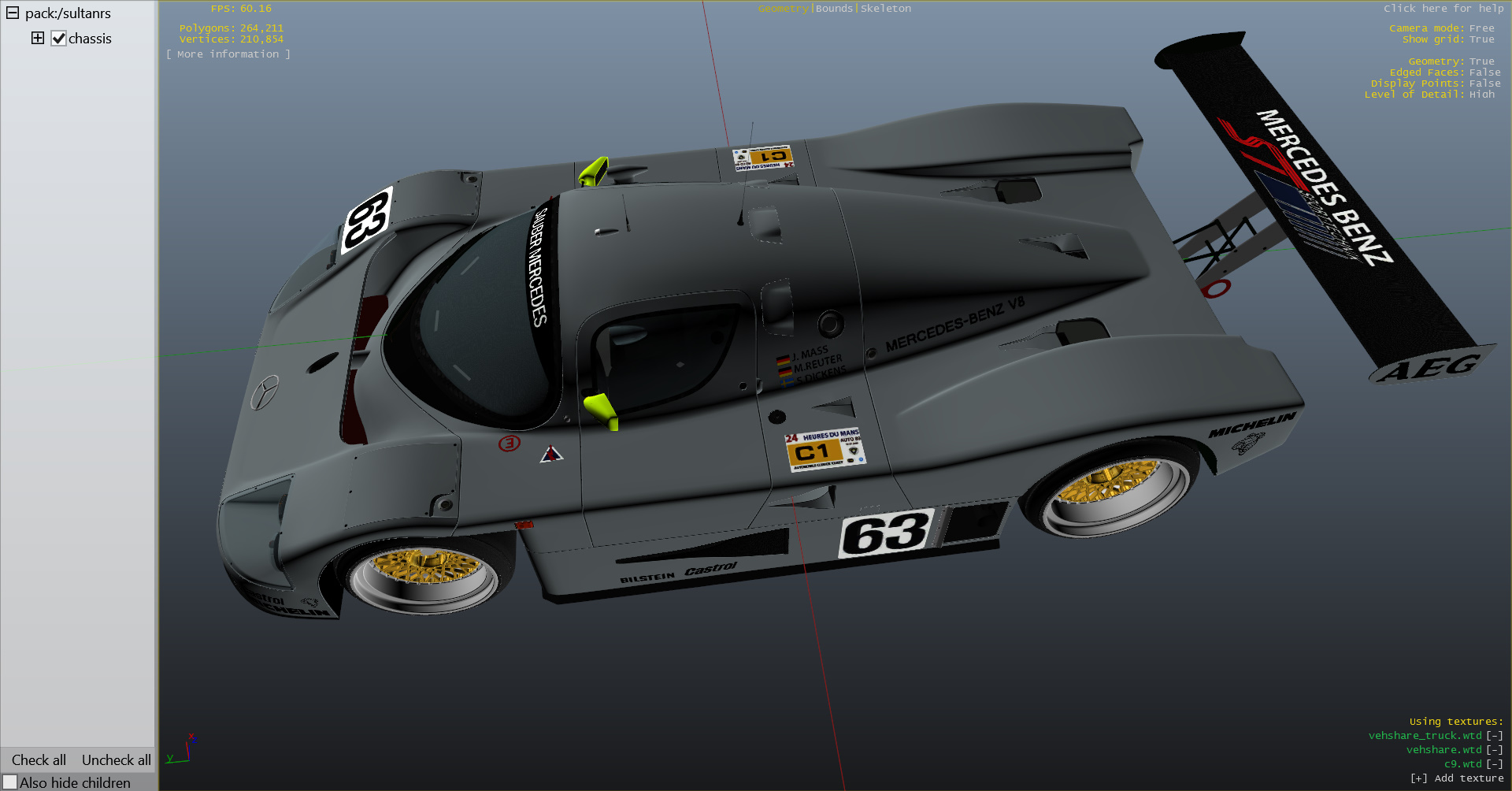Remove vehshare.wtd texture with [-]
Screen dimensions: 1512x791
point(1495,750)
